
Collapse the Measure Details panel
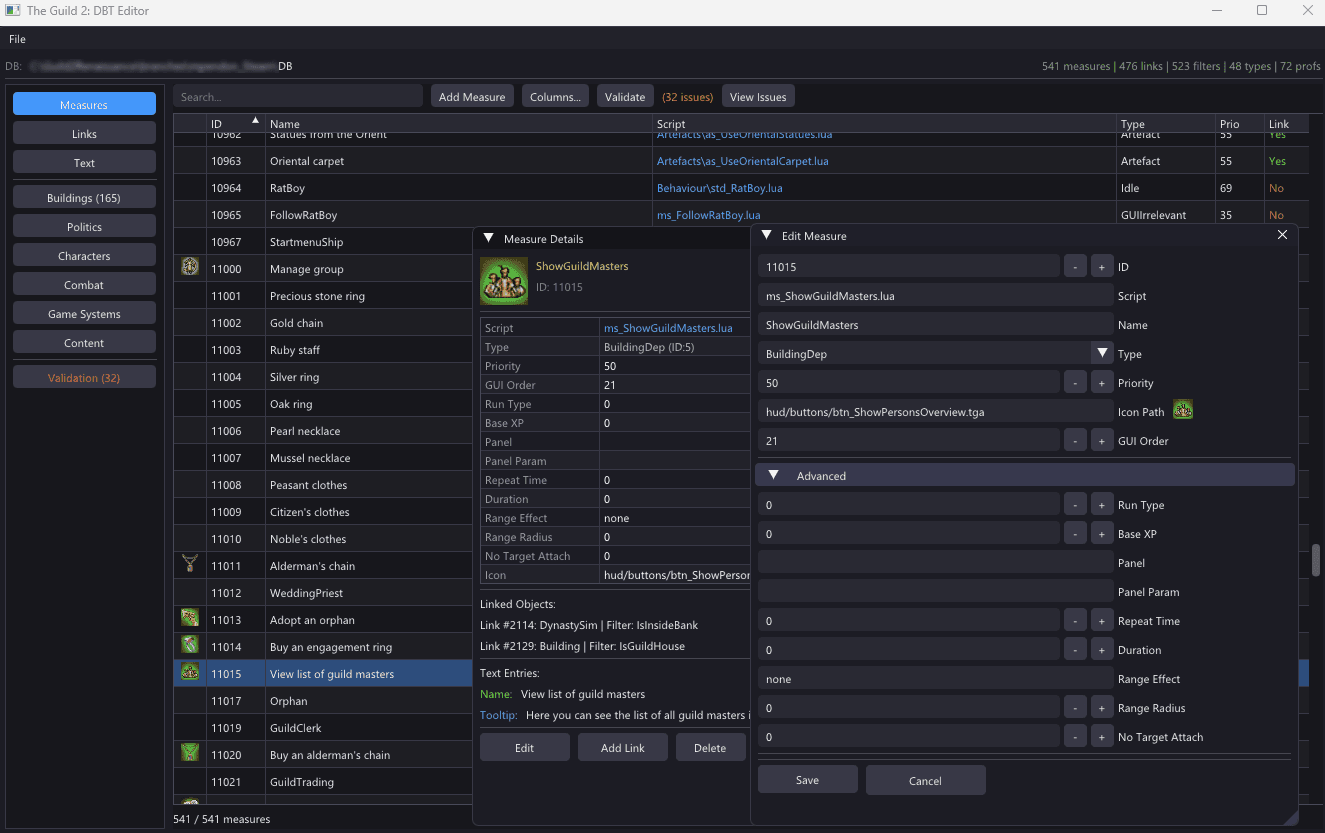click(488, 238)
